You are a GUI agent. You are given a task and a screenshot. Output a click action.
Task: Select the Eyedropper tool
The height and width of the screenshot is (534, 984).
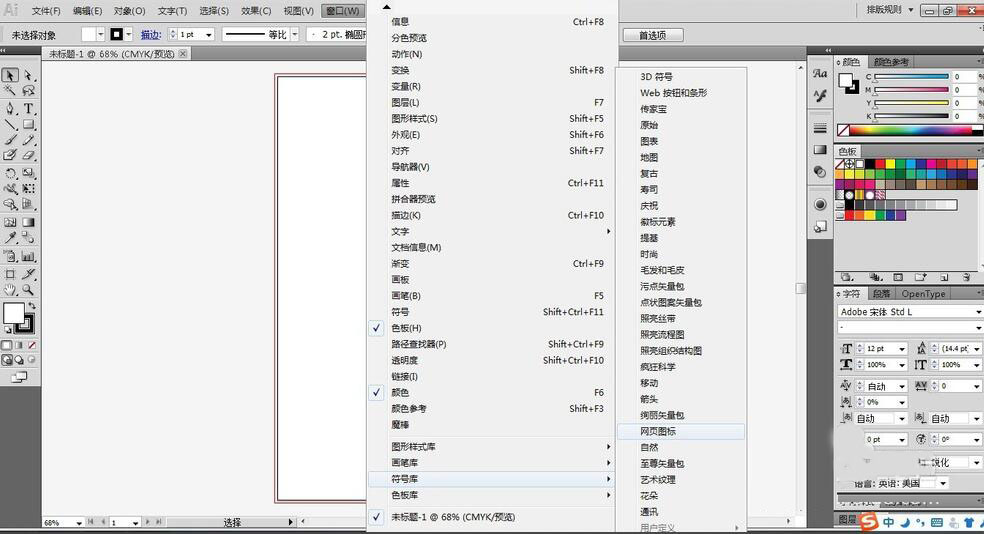(x=10, y=238)
